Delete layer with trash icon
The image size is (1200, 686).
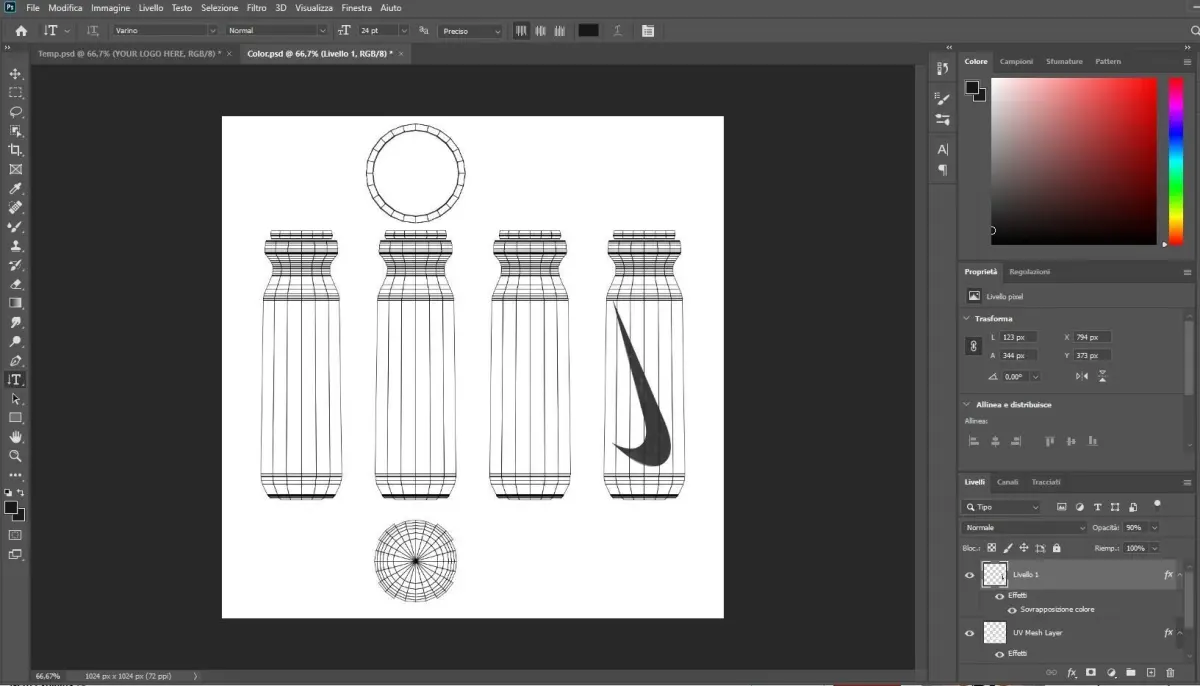[1170, 673]
